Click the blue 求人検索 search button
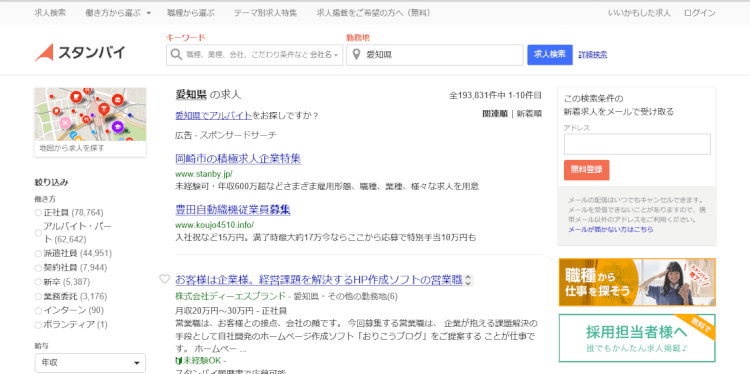The image size is (750, 374). click(550, 55)
